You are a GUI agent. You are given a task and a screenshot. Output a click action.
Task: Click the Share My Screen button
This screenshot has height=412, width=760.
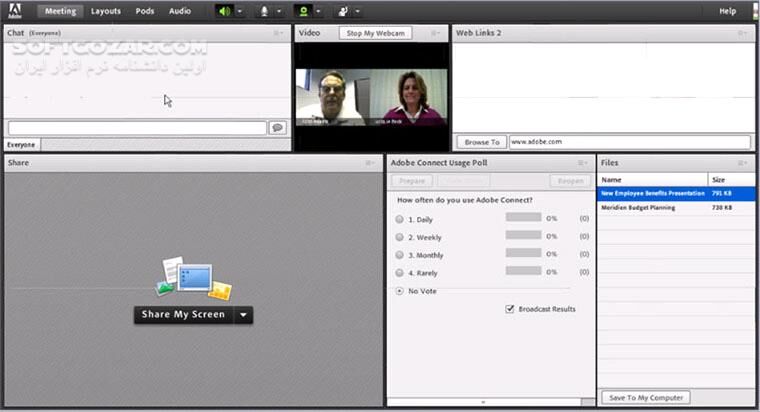tap(184, 315)
